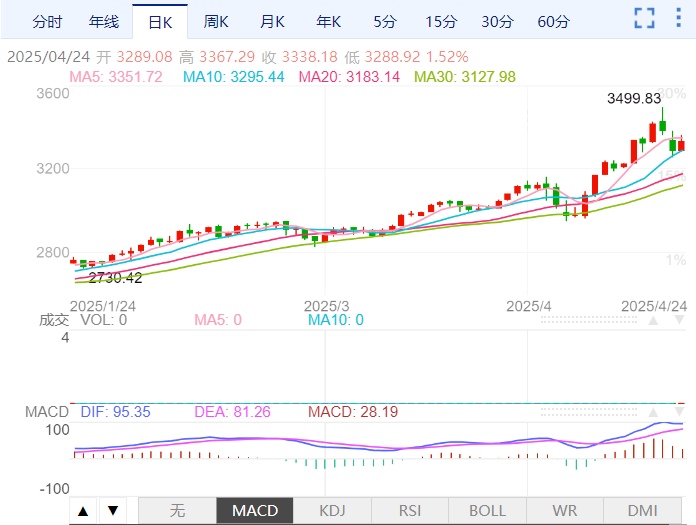Click the DIF: 95.35 value
696x525 pixels.
(x=115, y=412)
